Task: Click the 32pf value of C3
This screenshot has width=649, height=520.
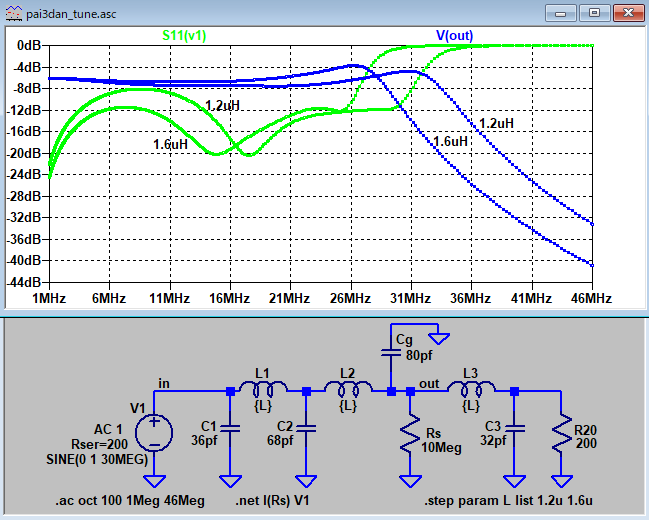Action: 493,440
